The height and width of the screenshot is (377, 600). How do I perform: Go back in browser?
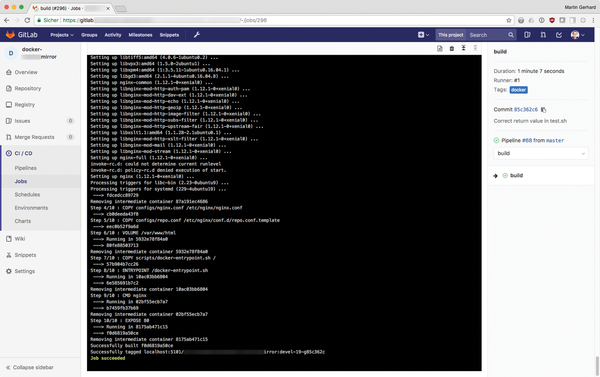pyautogui.click(x=7, y=20)
